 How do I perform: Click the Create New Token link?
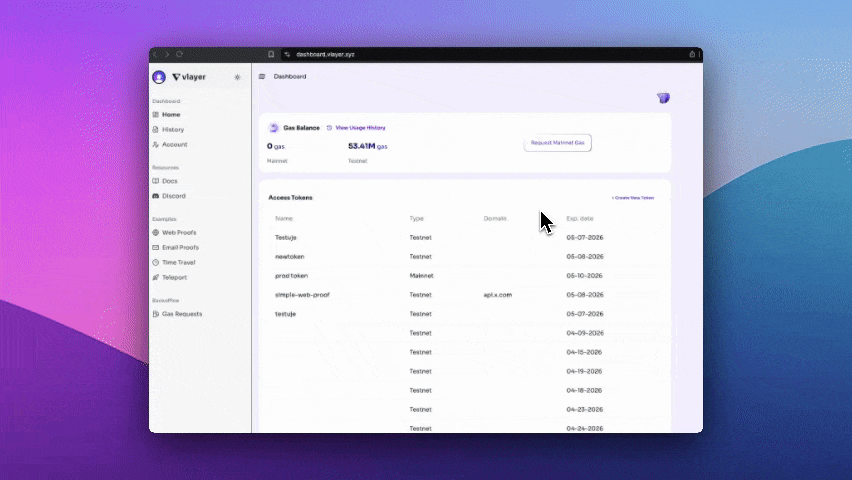(x=632, y=198)
